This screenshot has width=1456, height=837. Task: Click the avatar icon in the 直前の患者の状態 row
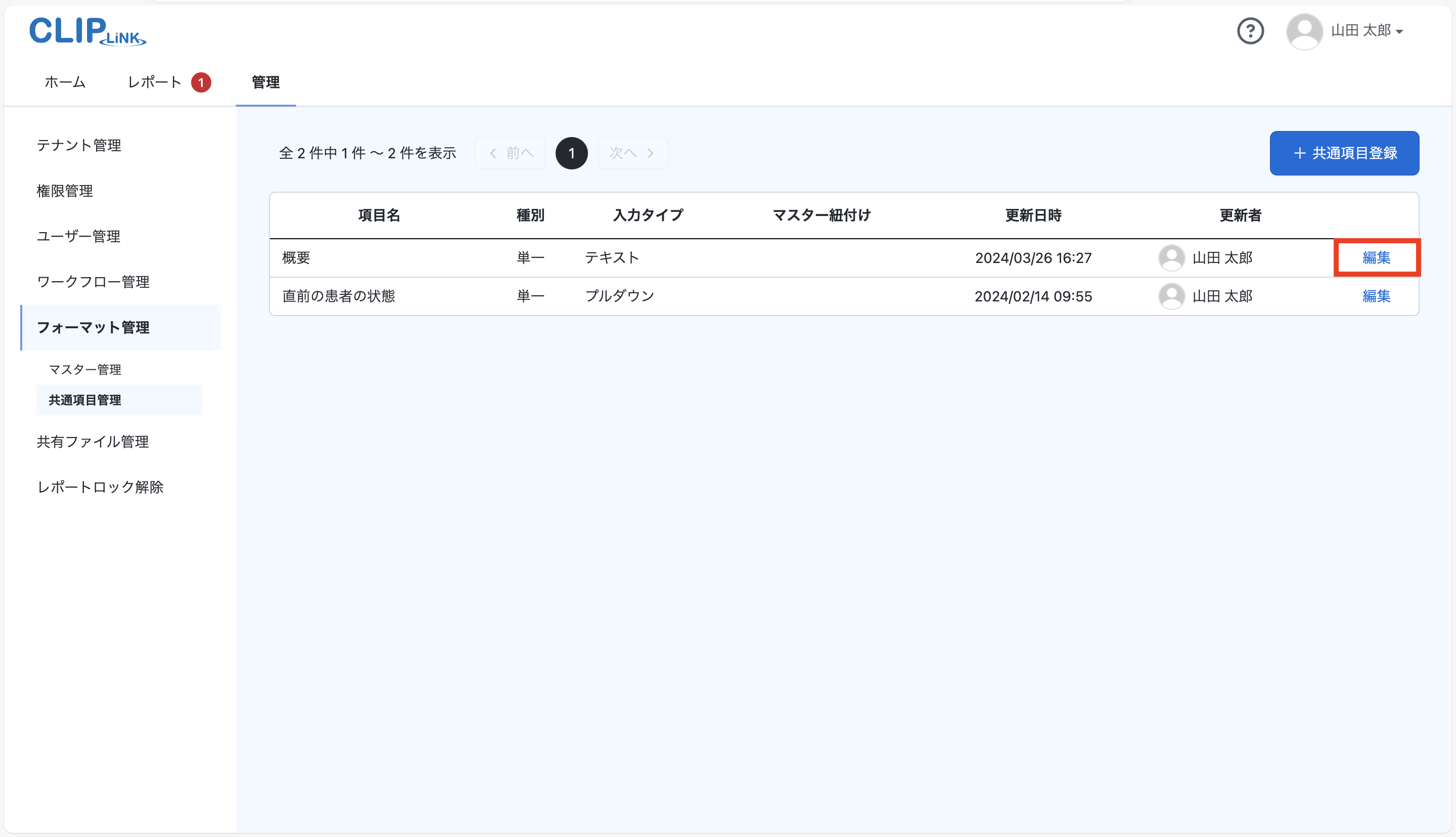pyautogui.click(x=1172, y=296)
